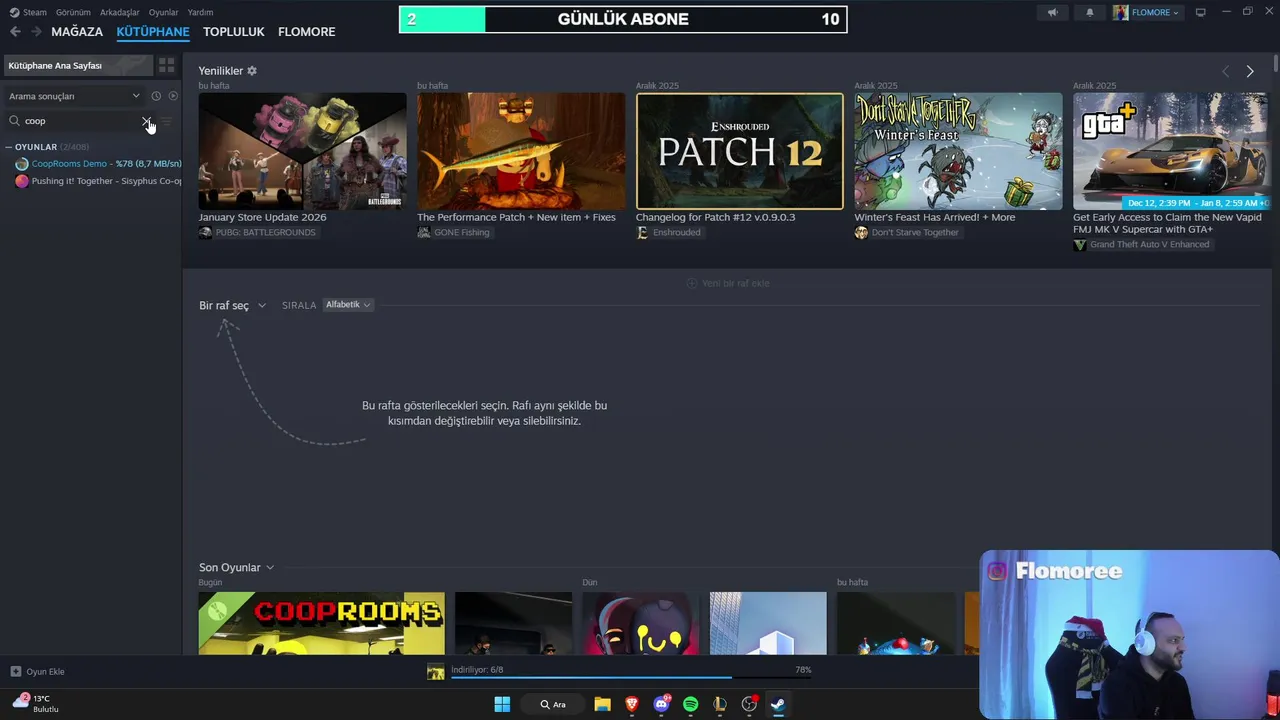Click CoopRooms Demo game icon in list

[22, 164]
